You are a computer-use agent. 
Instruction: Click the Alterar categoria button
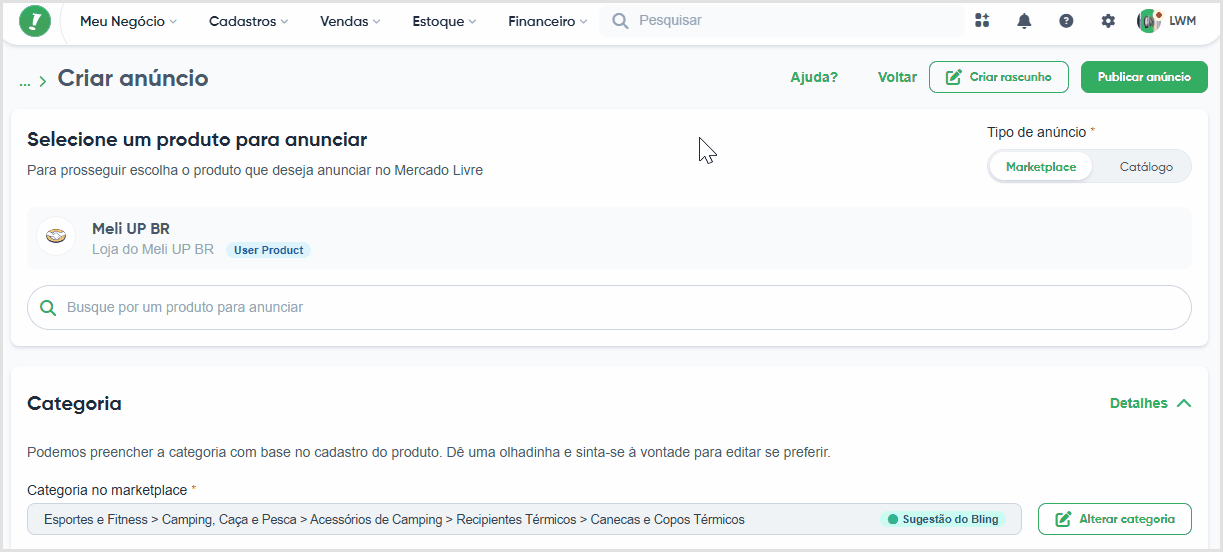point(1114,519)
